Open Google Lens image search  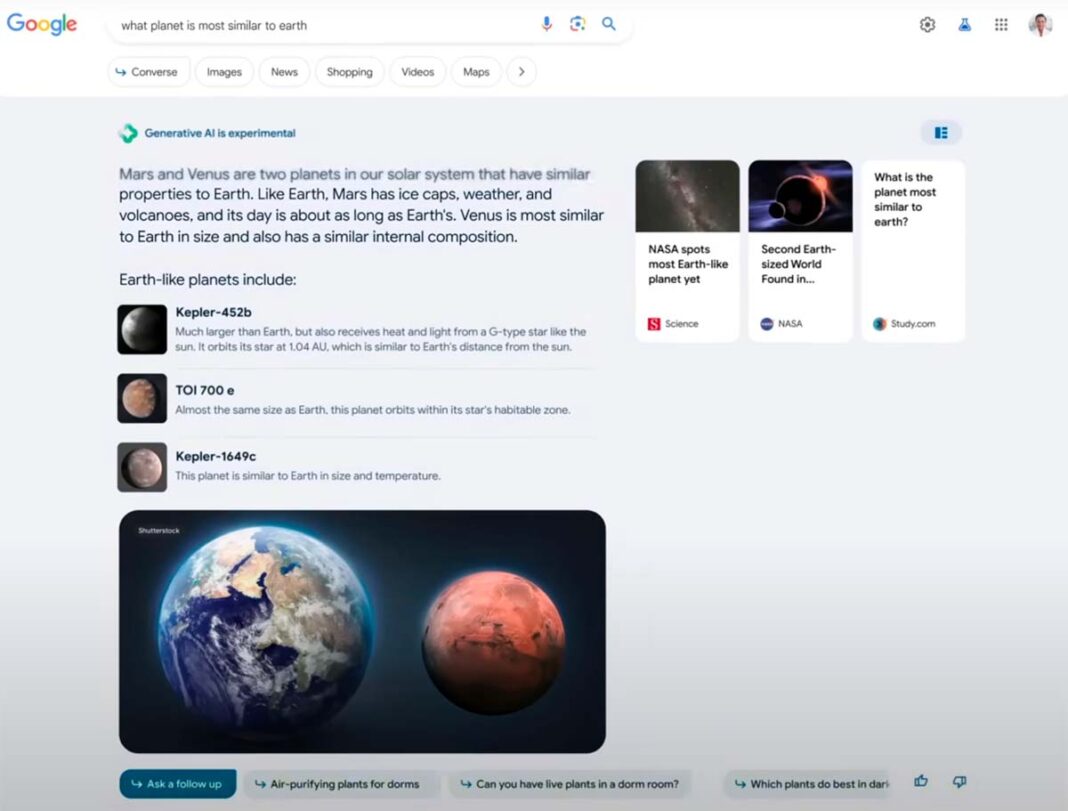pyautogui.click(x=577, y=24)
